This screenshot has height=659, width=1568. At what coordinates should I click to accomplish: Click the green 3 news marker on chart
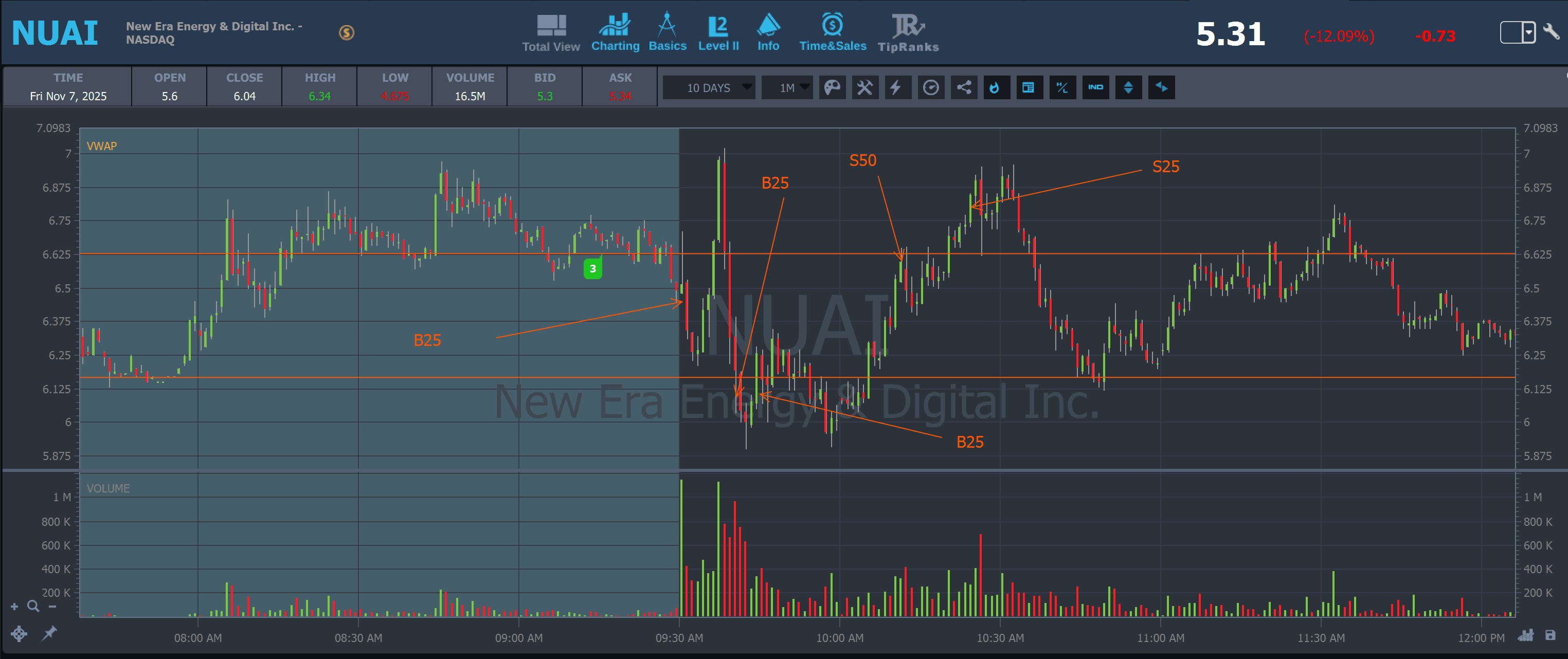pyautogui.click(x=592, y=268)
